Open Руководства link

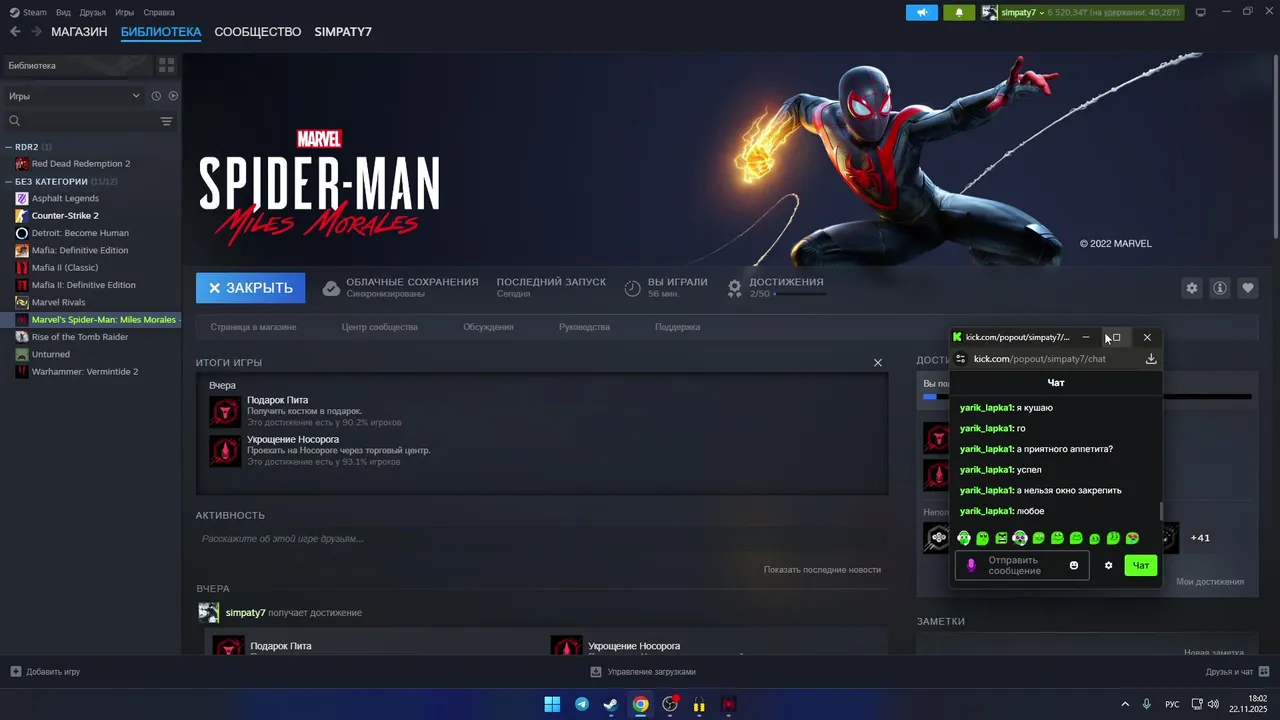point(584,327)
